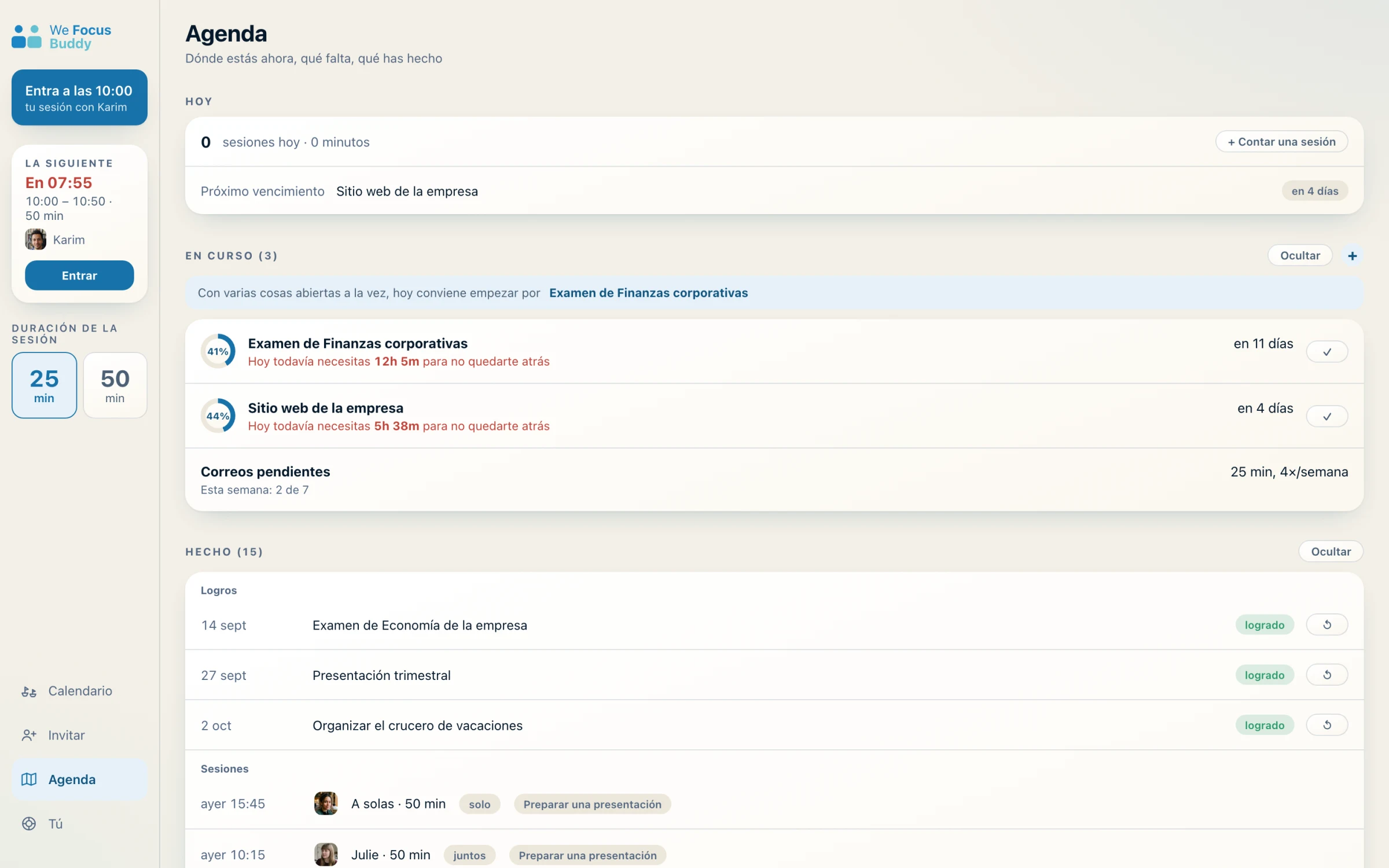1389x868 pixels.
Task: Click Preparar una presentación tag on Julie's session
Action: (x=587, y=855)
